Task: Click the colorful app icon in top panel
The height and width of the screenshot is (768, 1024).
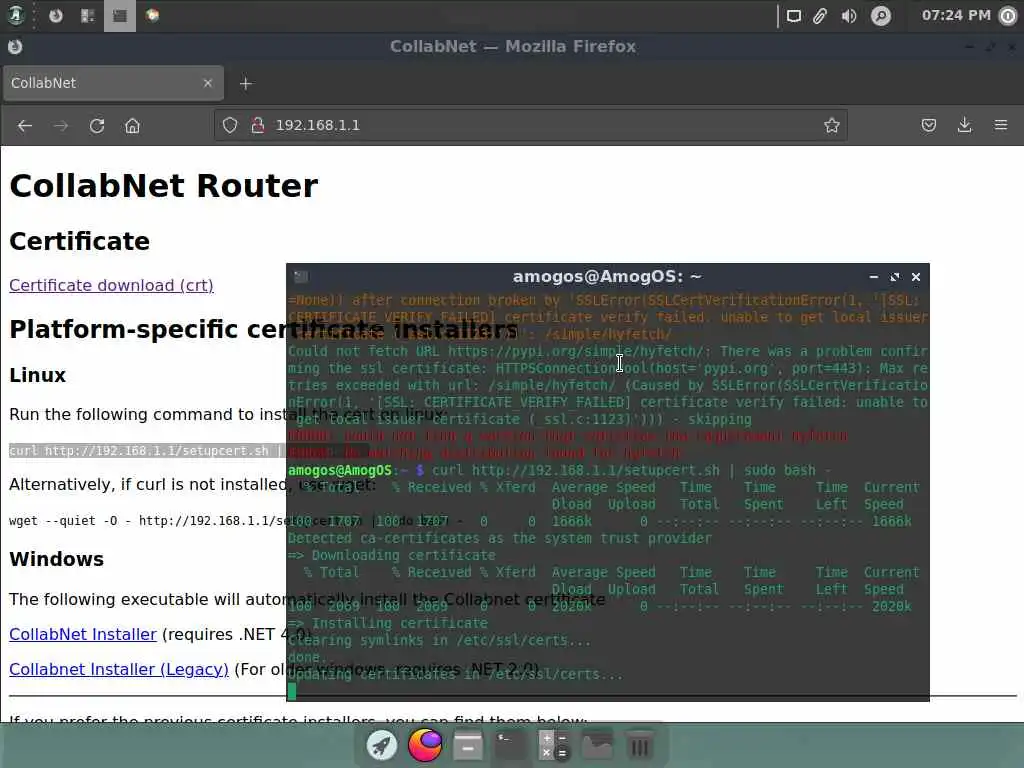Action: 152,16
